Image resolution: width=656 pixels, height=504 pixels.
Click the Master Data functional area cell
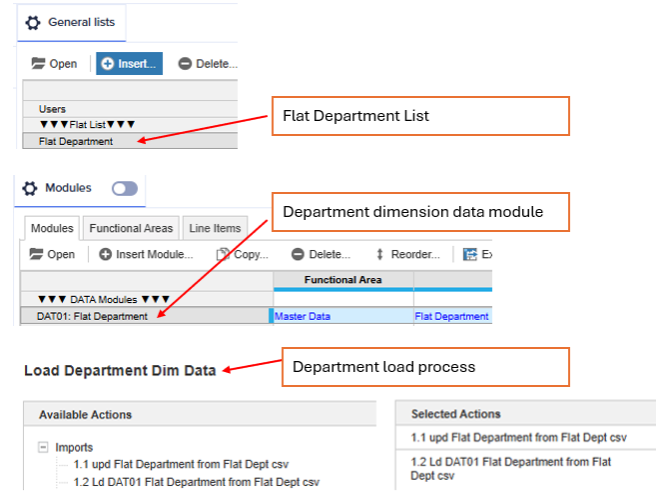click(343, 316)
